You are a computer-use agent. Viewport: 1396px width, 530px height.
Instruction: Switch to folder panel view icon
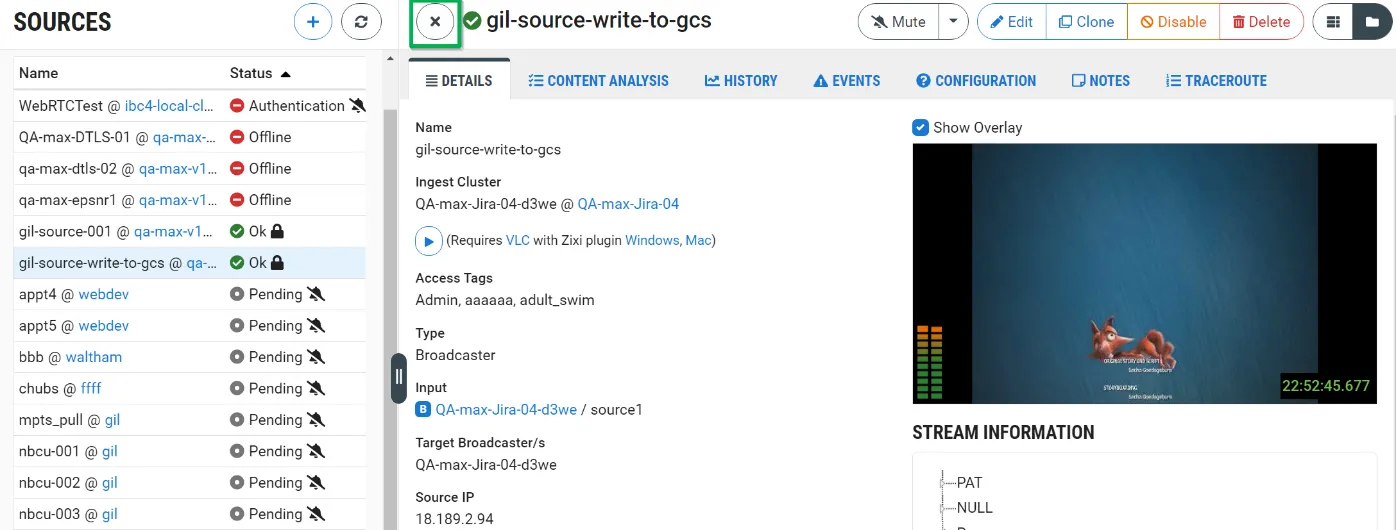[1373, 22]
